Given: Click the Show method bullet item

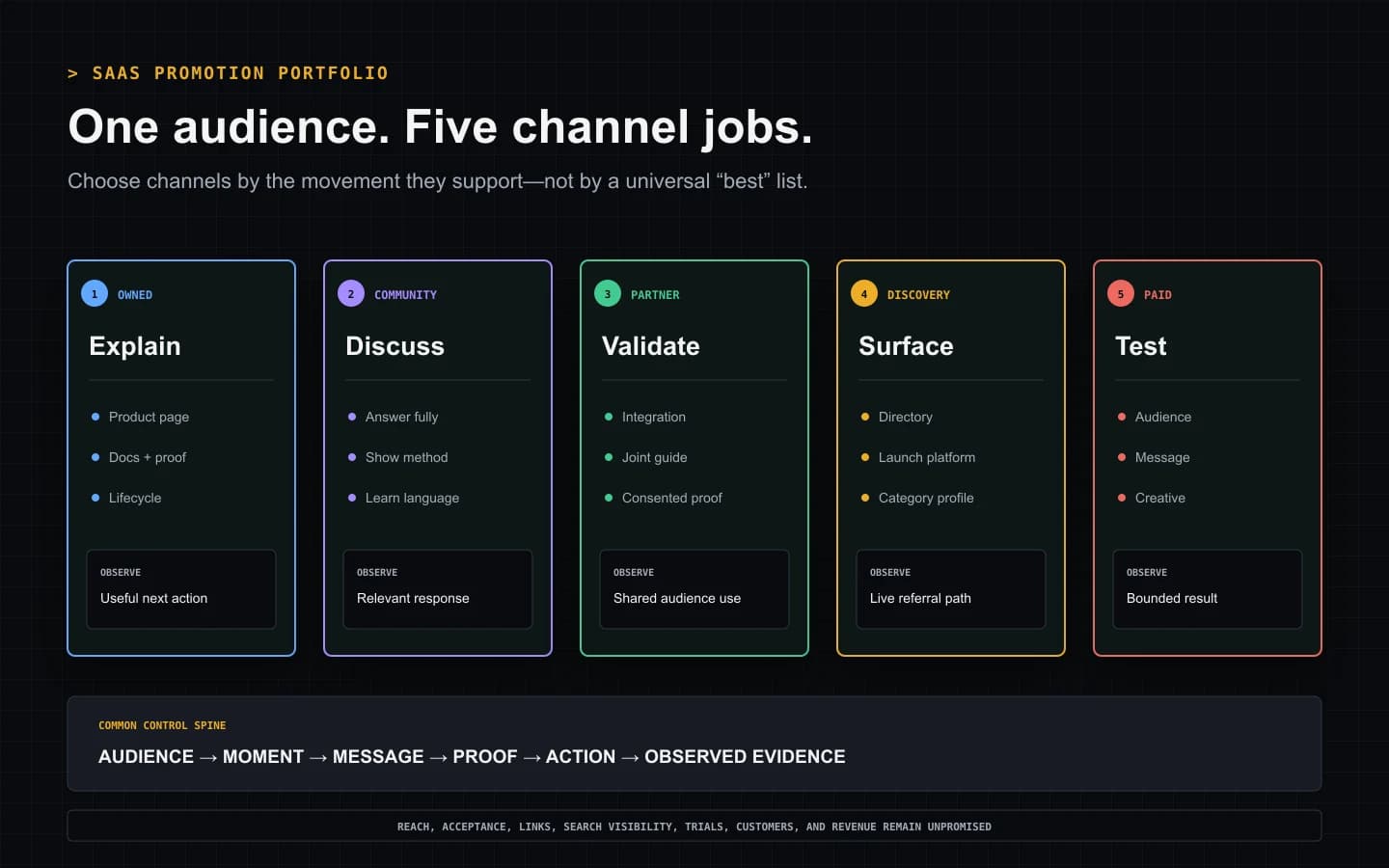Looking at the screenshot, I should (397, 457).
